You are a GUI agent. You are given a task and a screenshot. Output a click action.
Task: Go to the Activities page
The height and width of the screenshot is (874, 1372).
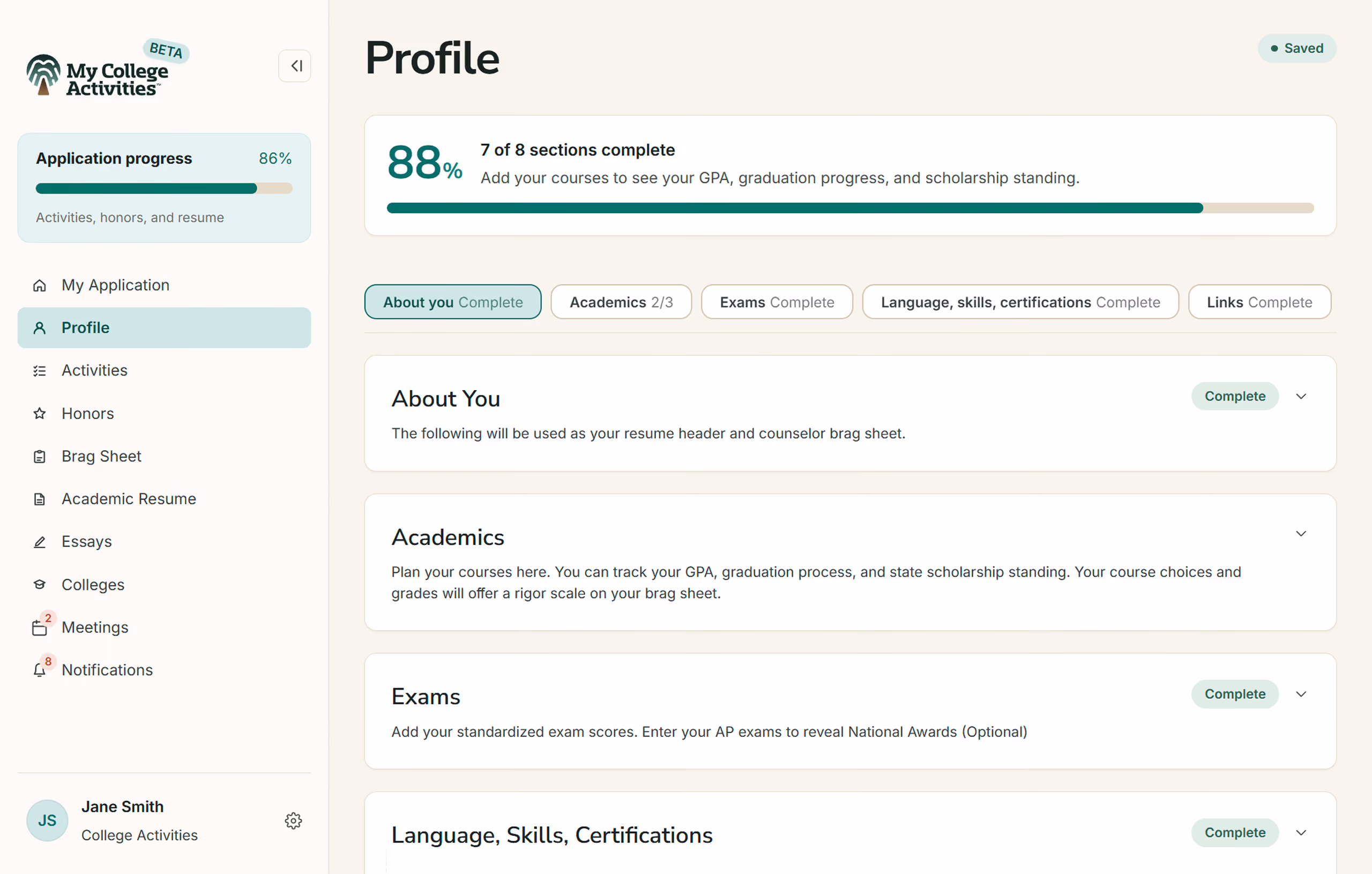pos(164,370)
